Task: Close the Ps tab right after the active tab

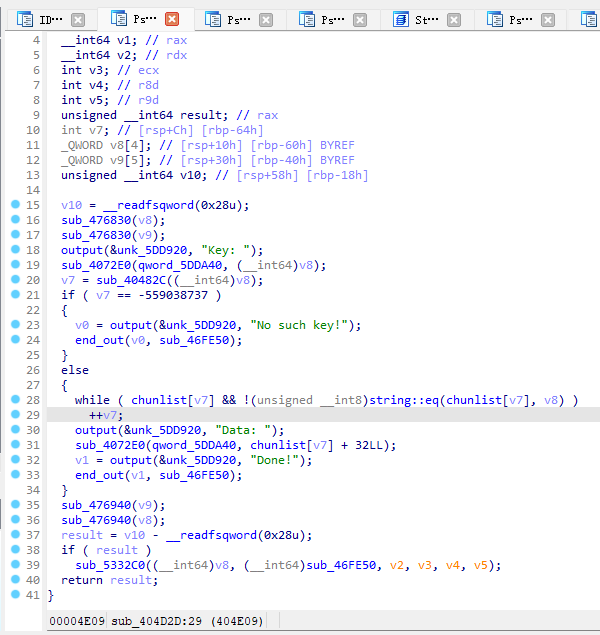Action: pos(266,20)
